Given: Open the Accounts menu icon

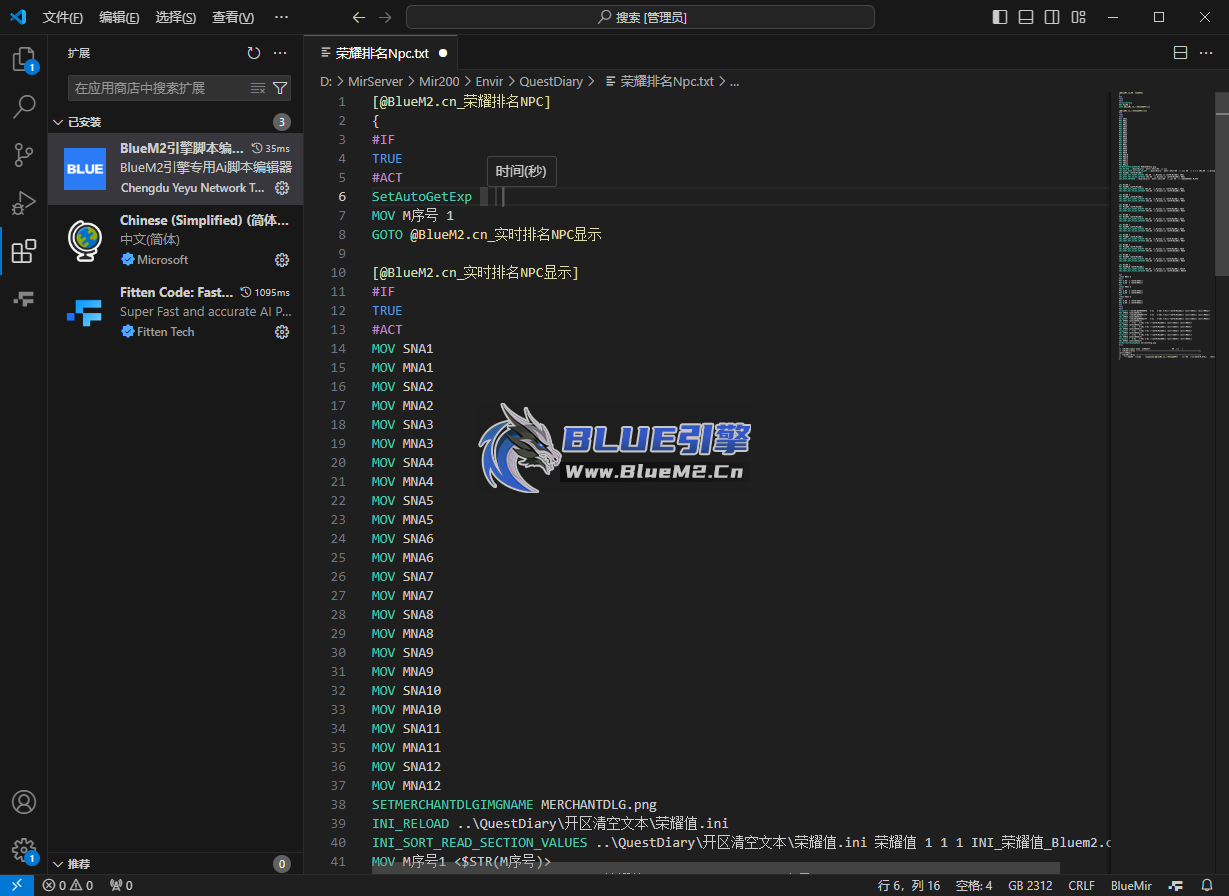Looking at the screenshot, I should point(24,803).
